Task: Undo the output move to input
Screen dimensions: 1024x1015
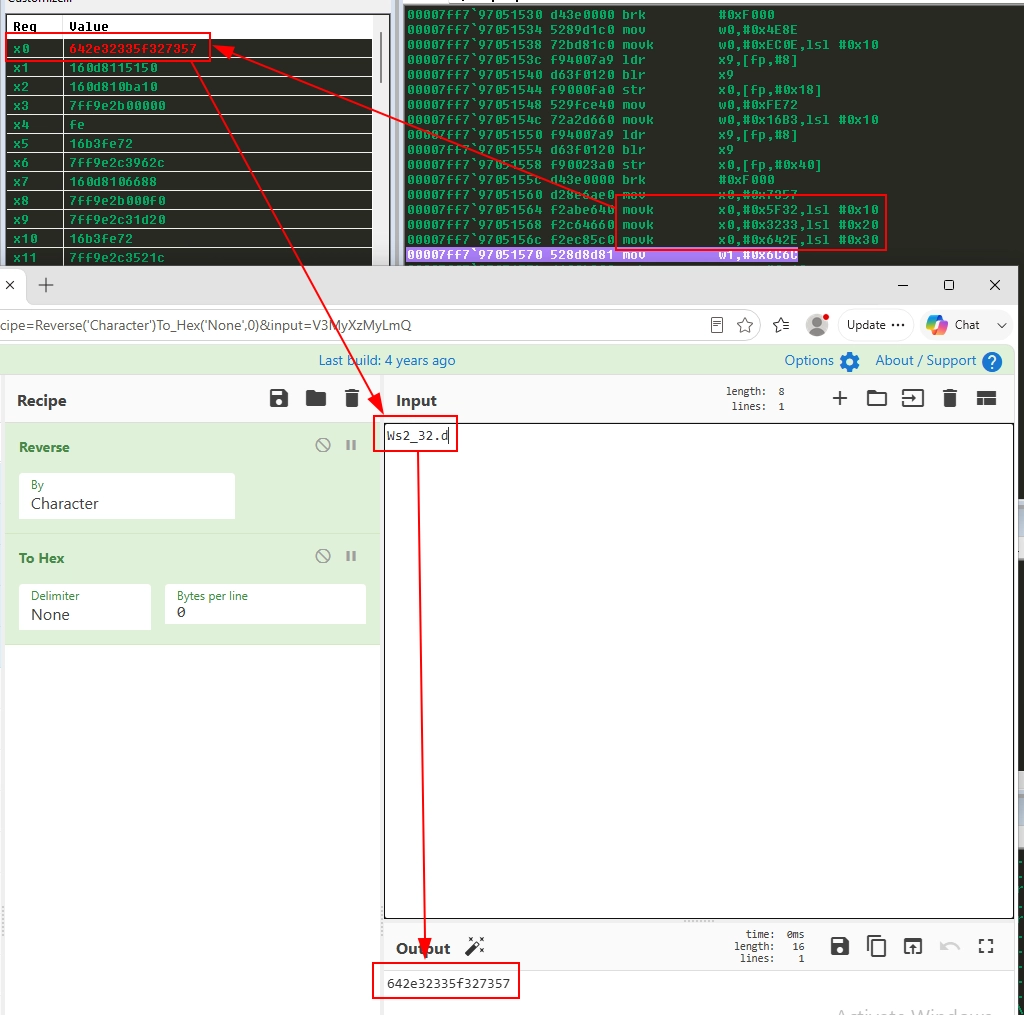Action: (950, 946)
